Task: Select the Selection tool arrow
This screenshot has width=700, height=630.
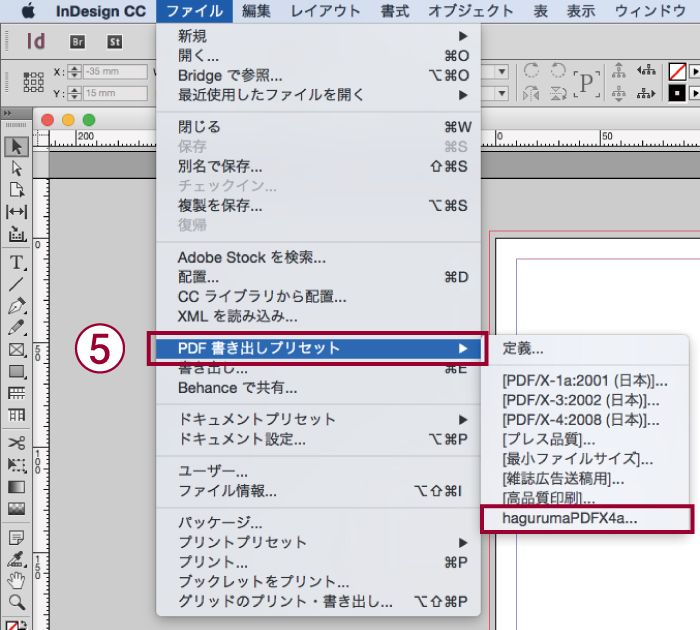Action: (x=17, y=146)
